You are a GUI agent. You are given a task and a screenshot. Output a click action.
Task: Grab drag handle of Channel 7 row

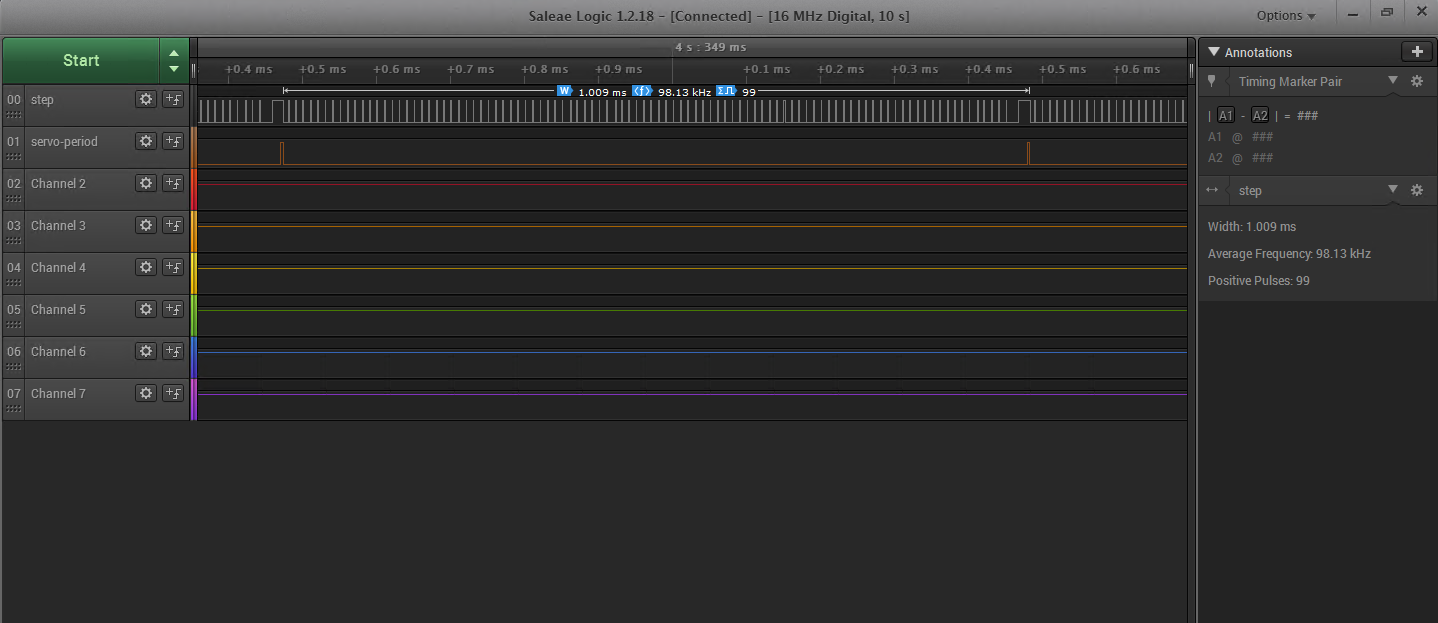click(14, 408)
